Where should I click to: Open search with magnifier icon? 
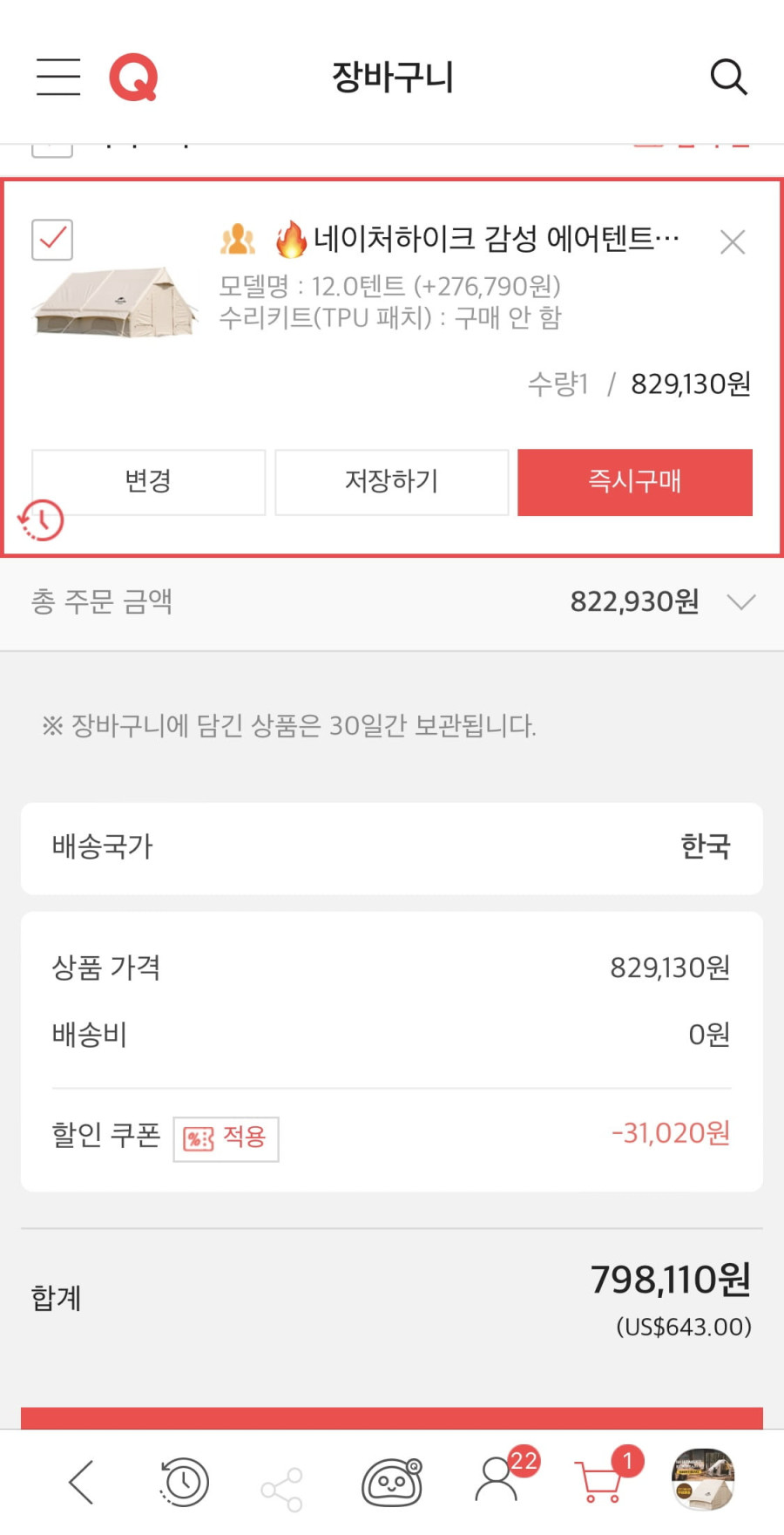[728, 77]
